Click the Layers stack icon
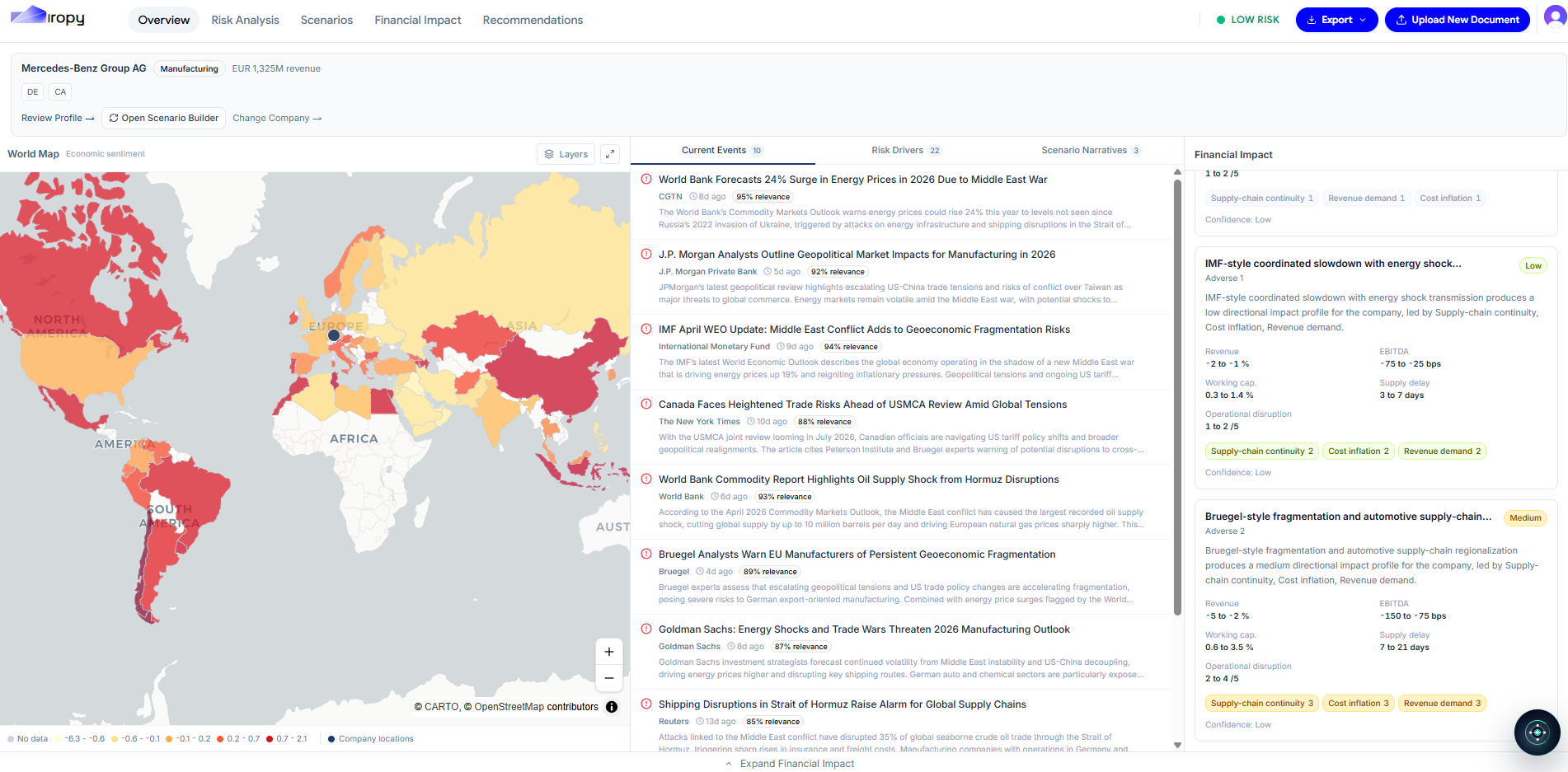 click(549, 154)
